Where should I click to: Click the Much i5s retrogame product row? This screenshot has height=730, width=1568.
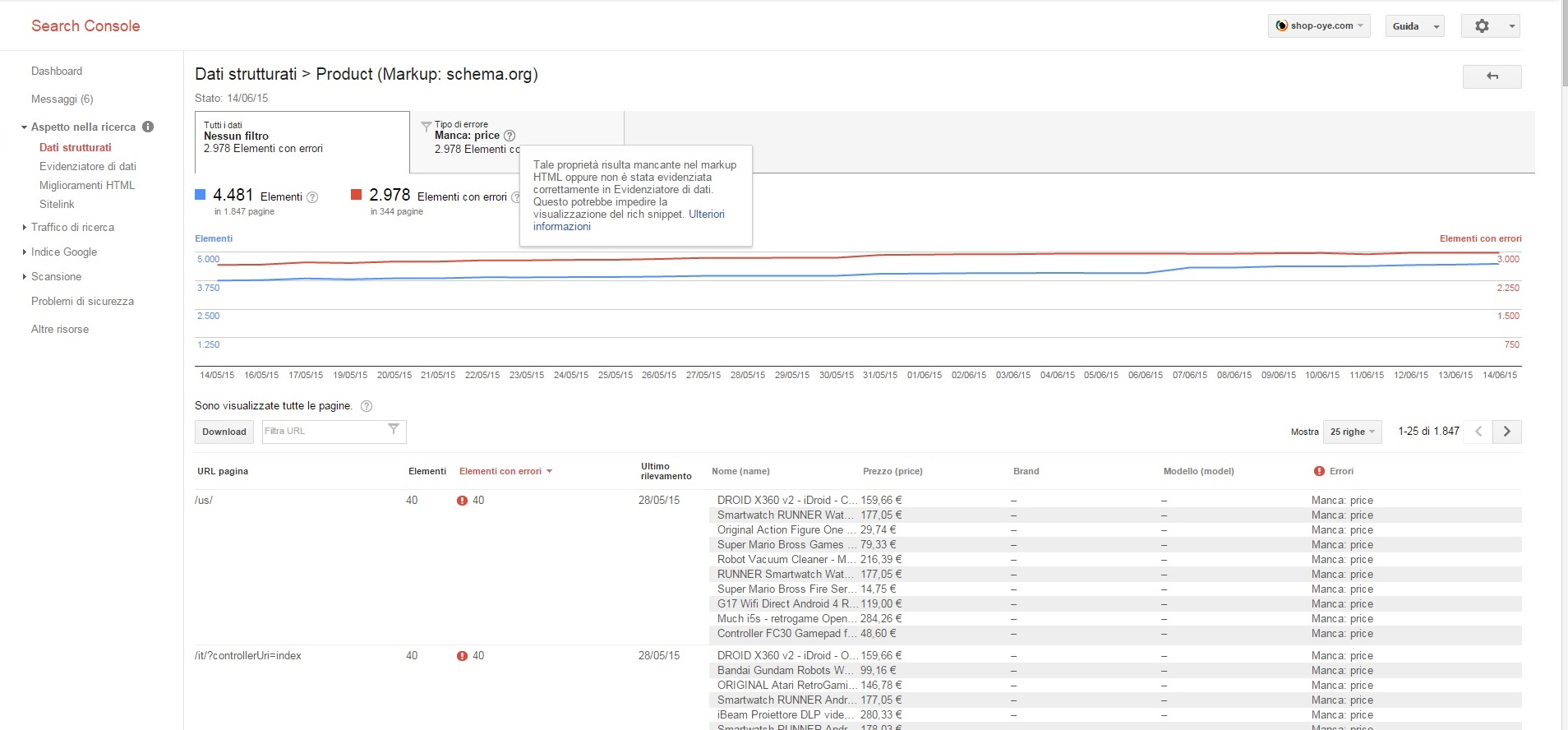point(1115,619)
